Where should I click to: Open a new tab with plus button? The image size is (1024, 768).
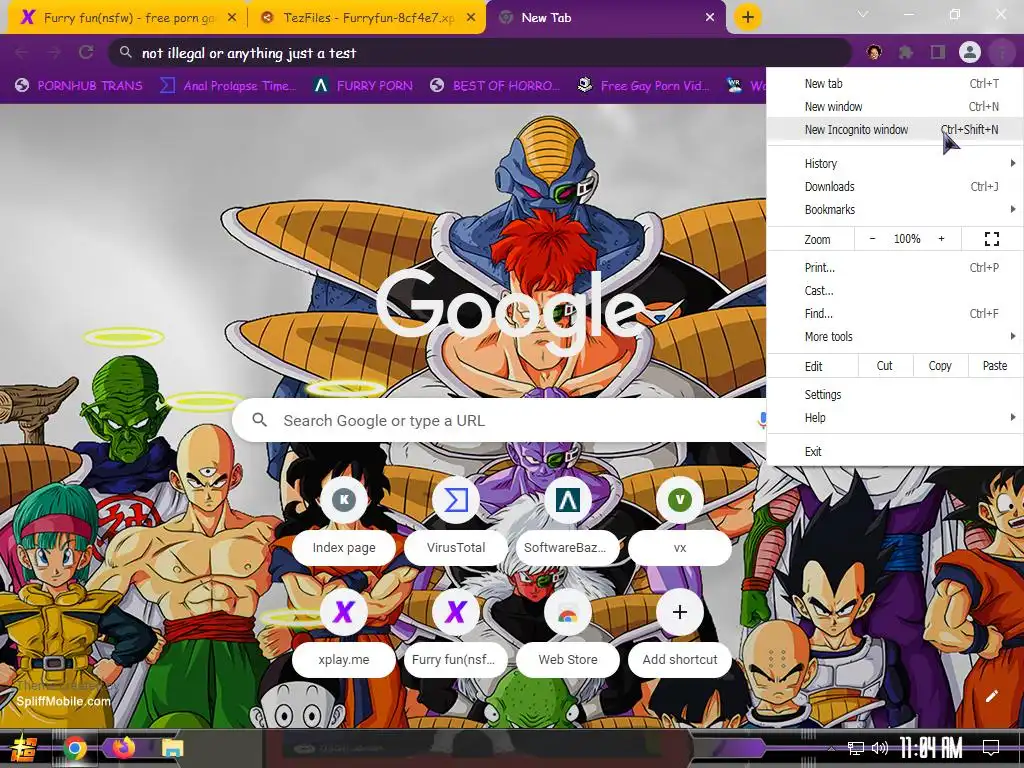(748, 17)
